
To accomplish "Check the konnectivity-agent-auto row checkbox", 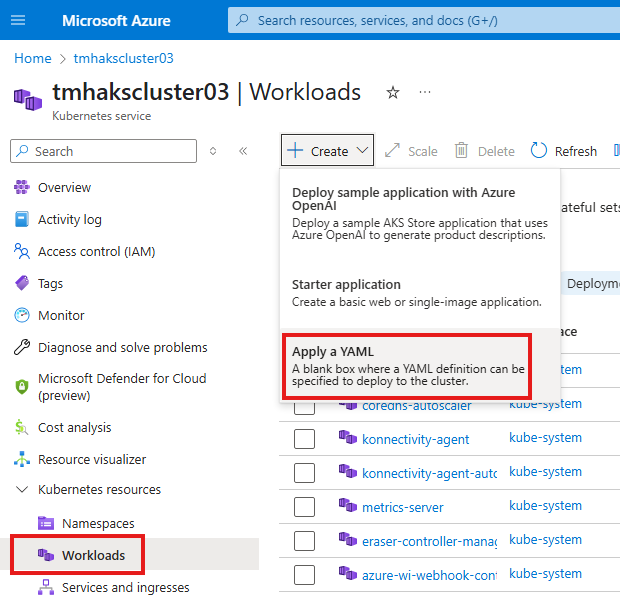I will pos(304,473).
